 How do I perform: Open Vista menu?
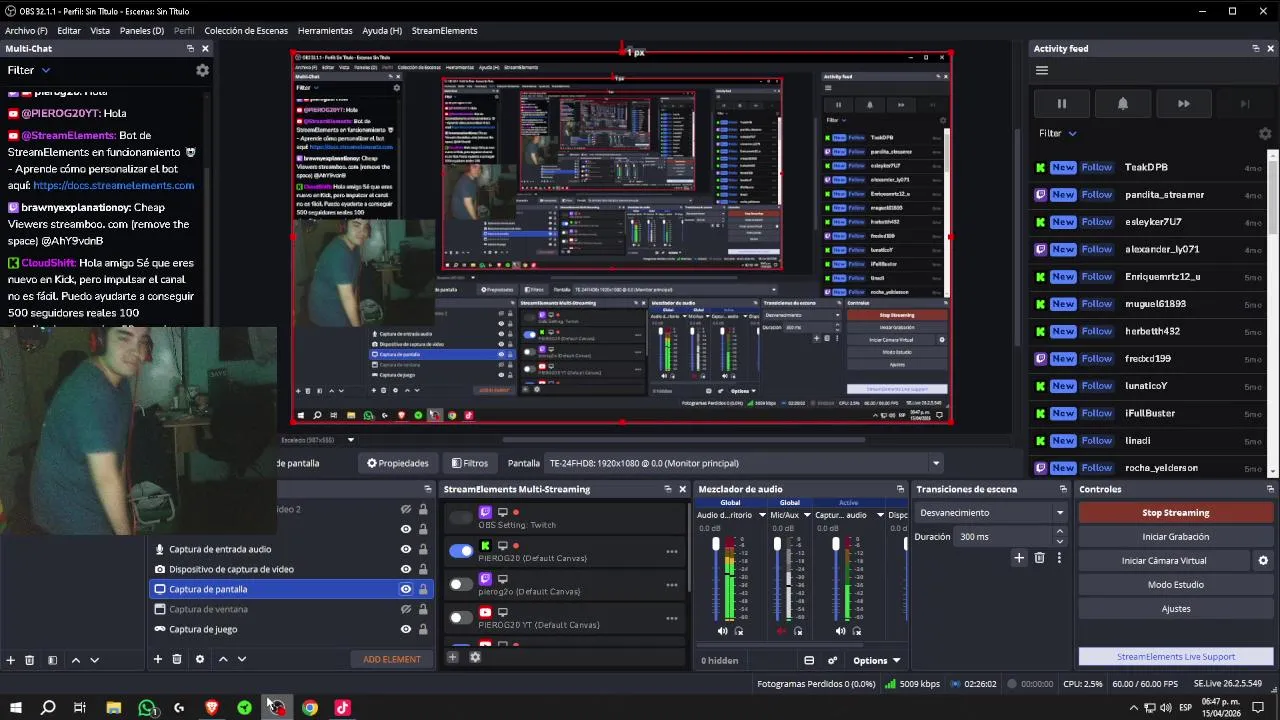[x=100, y=31]
